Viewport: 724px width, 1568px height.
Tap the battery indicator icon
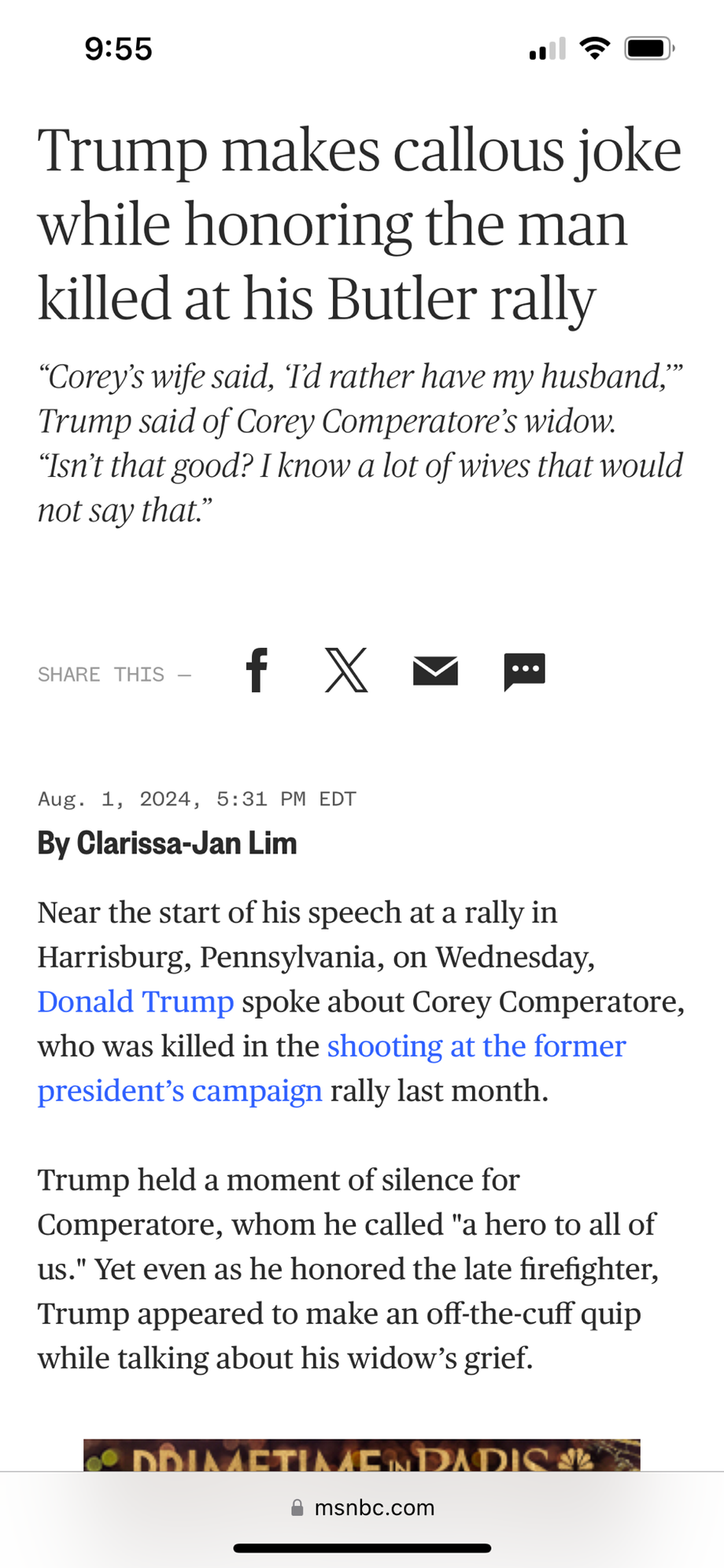coord(648,49)
